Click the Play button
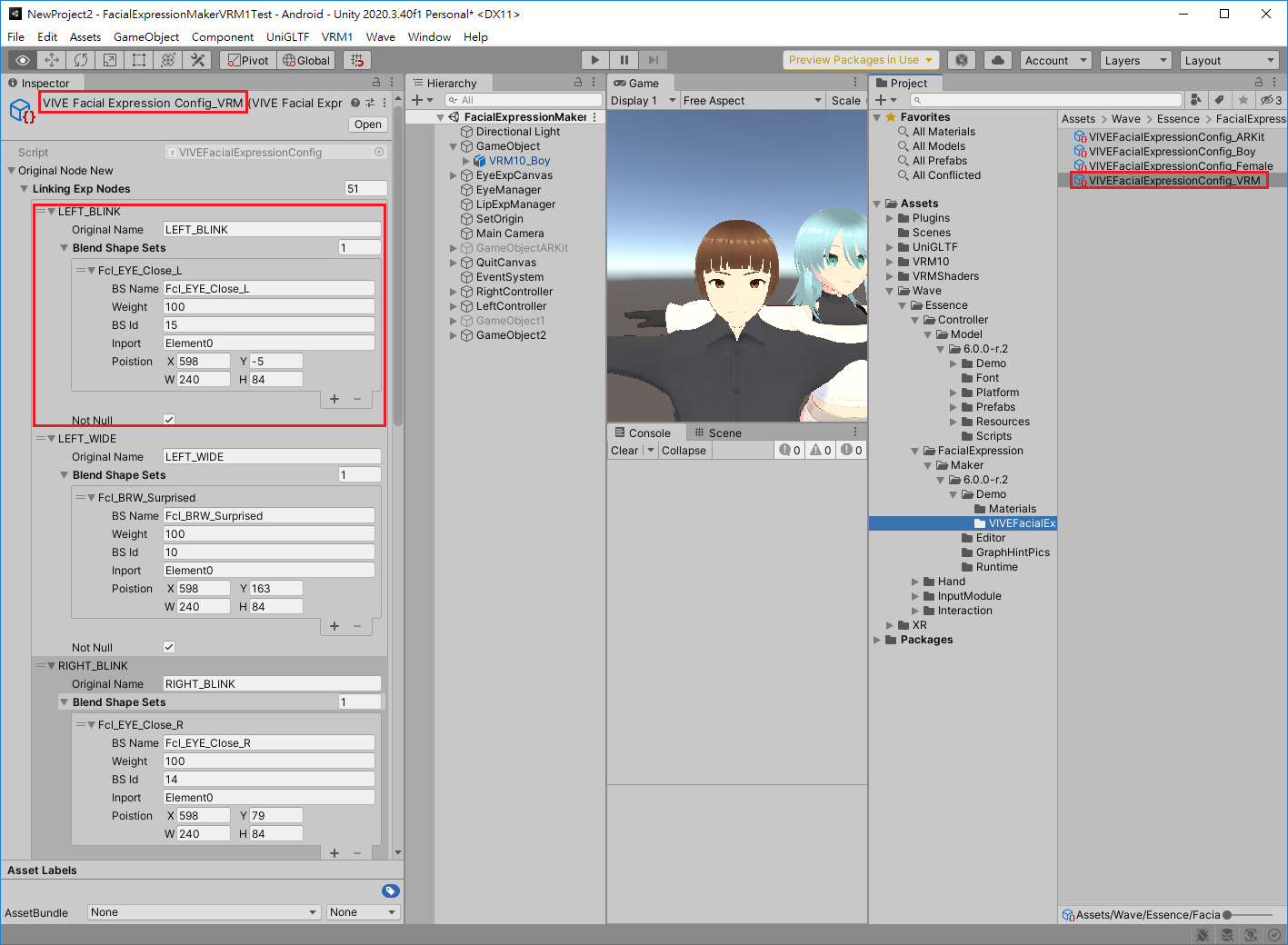The image size is (1288, 945). click(x=594, y=60)
